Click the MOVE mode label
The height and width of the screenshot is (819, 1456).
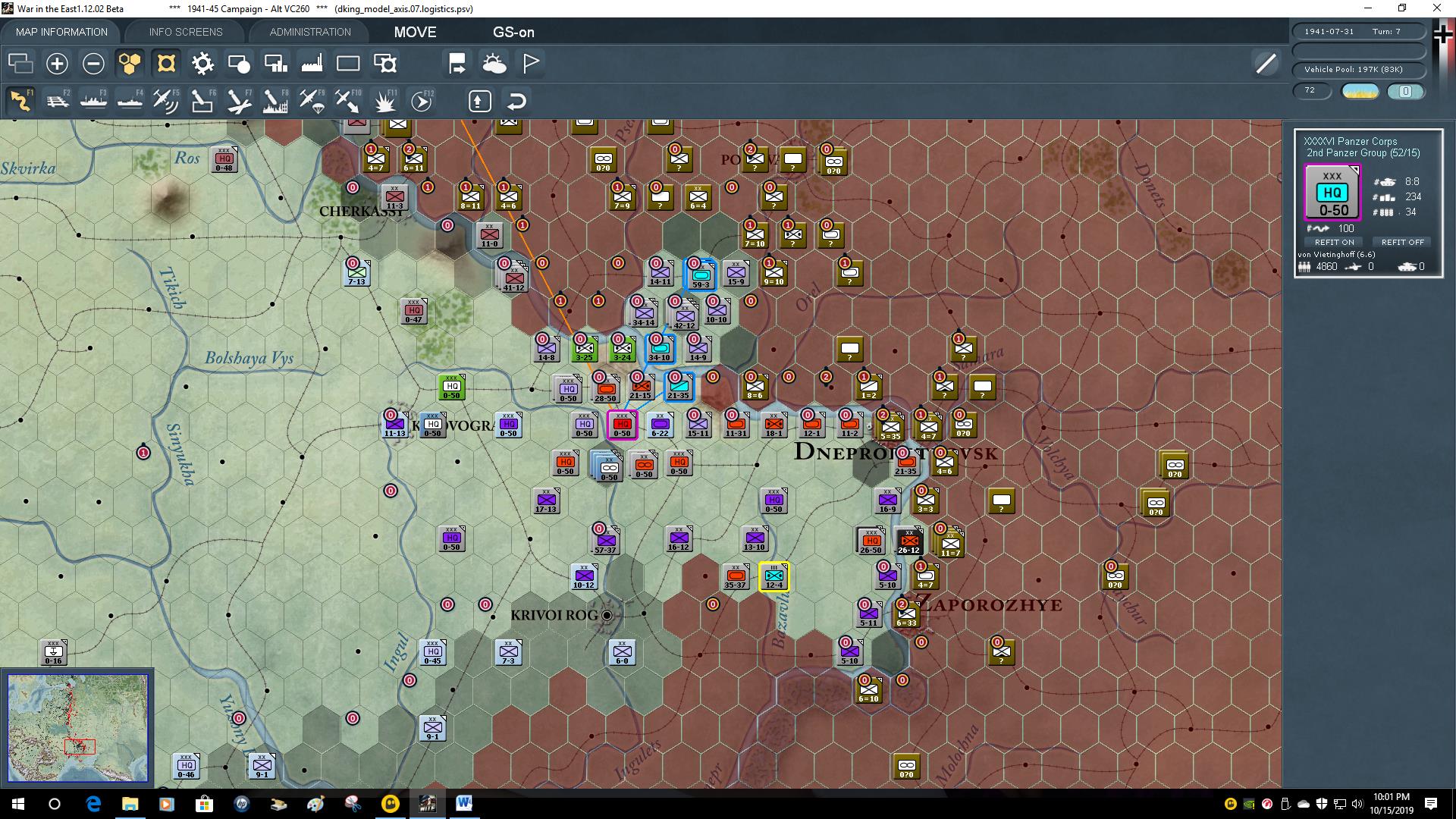pyautogui.click(x=415, y=32)
